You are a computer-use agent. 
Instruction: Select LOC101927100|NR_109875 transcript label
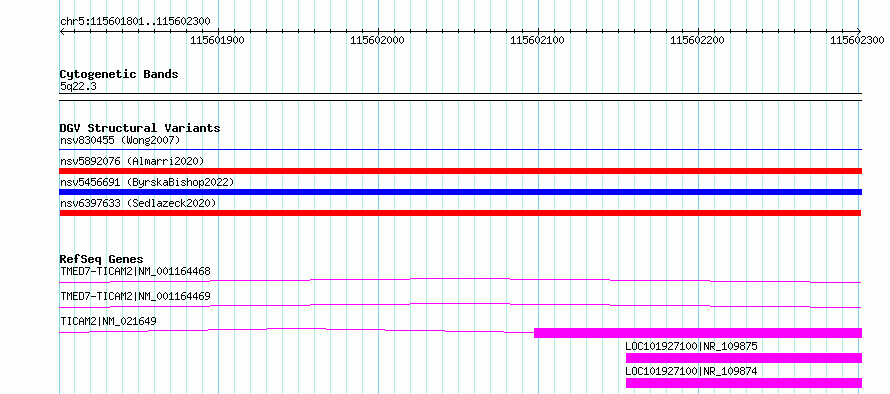tap(691, 346)
